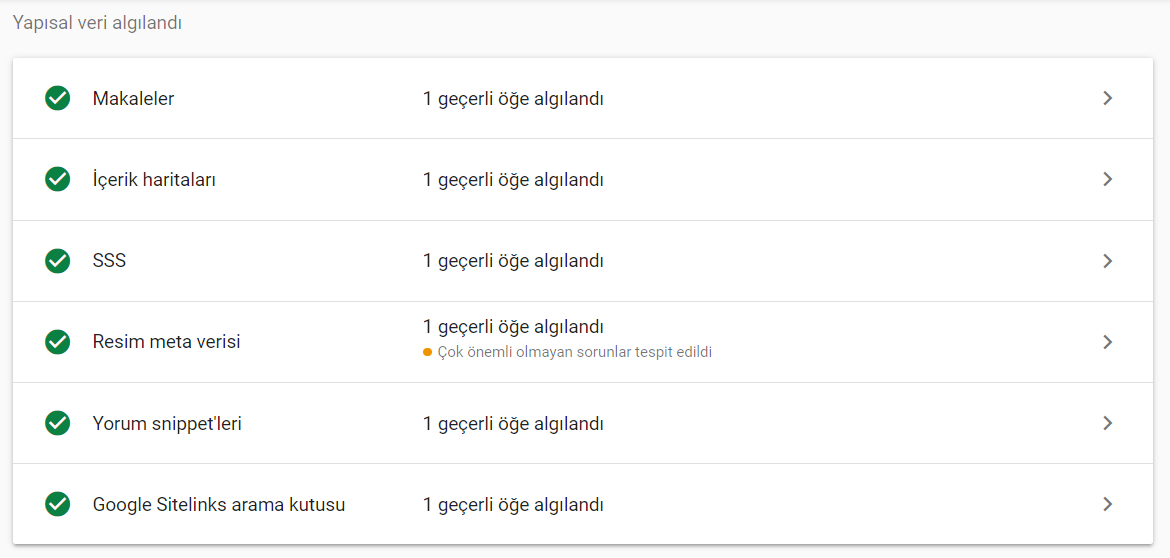
Task: Click the orange warning dot under Resim meta verisi
Action: (x=428, y=352)
